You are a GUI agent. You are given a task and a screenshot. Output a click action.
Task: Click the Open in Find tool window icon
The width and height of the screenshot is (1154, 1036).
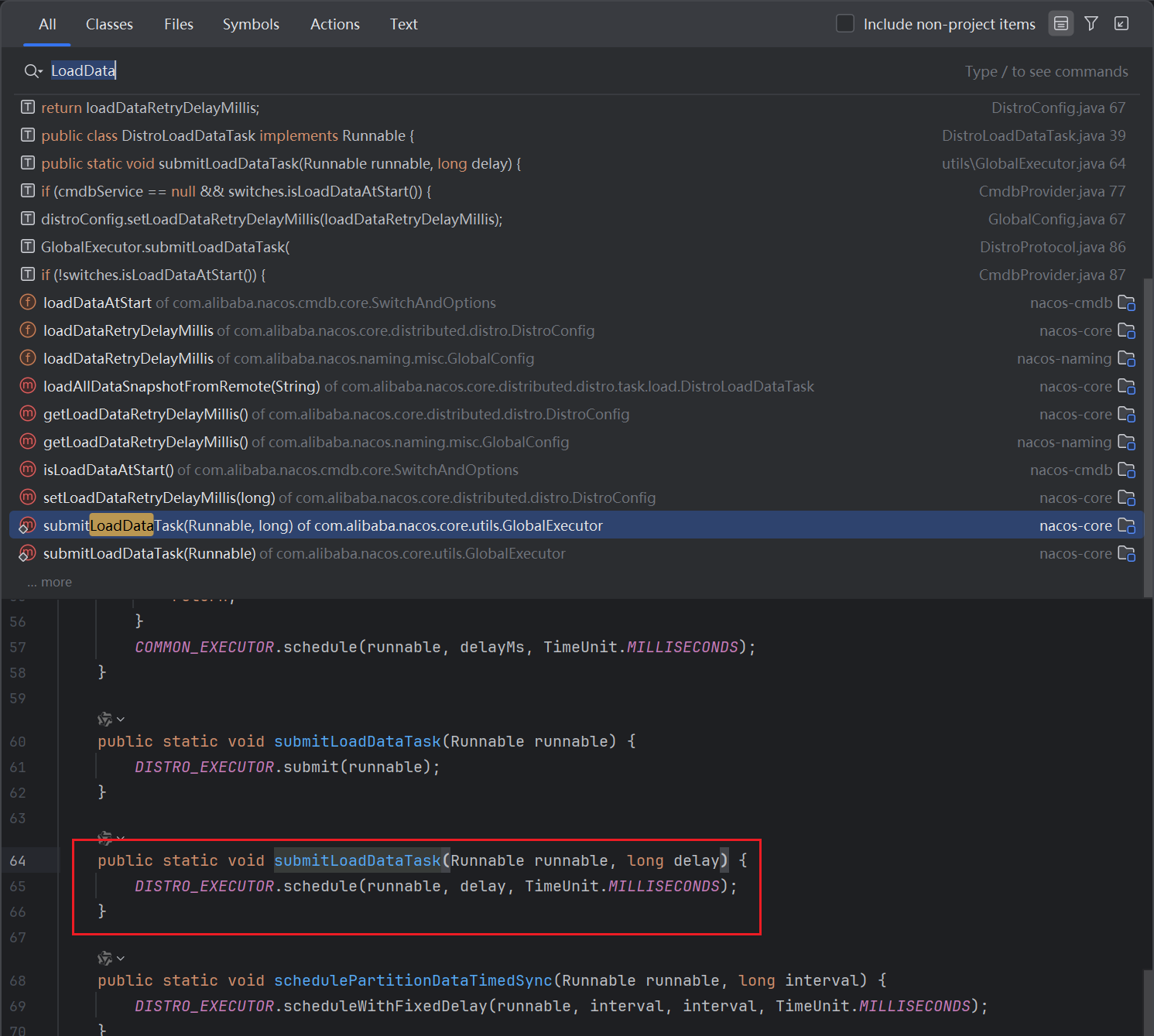click(x=1121, y=24)
